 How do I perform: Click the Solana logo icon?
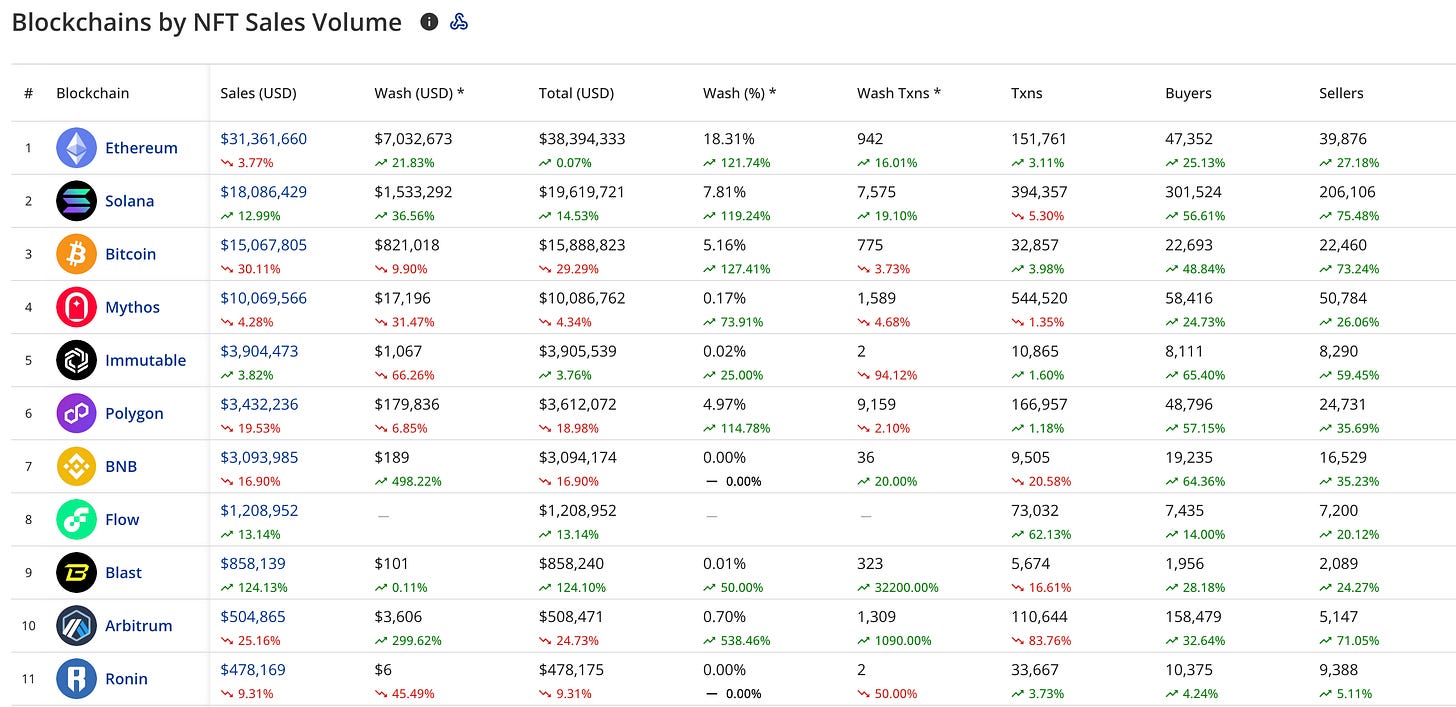pyautogui.click(x=76, y=201)
